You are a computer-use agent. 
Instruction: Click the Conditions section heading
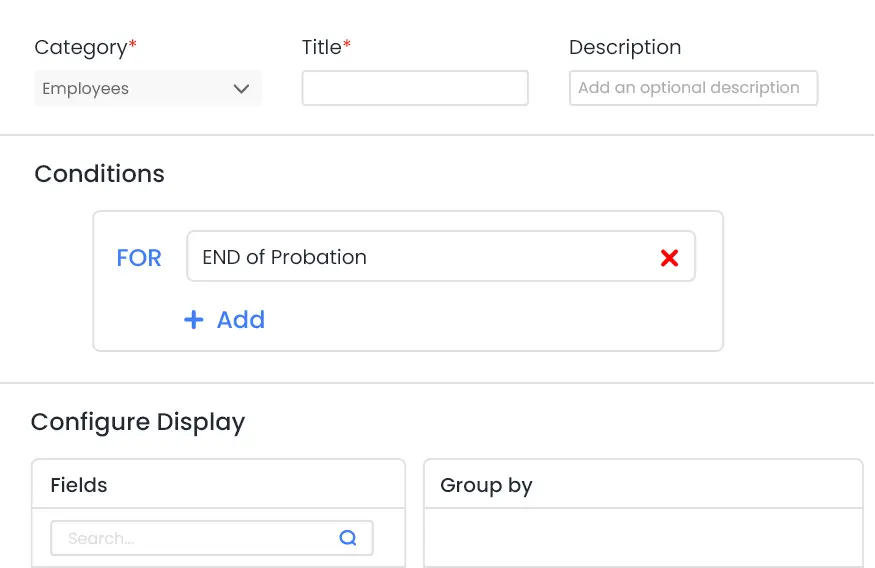click(99, 174)
